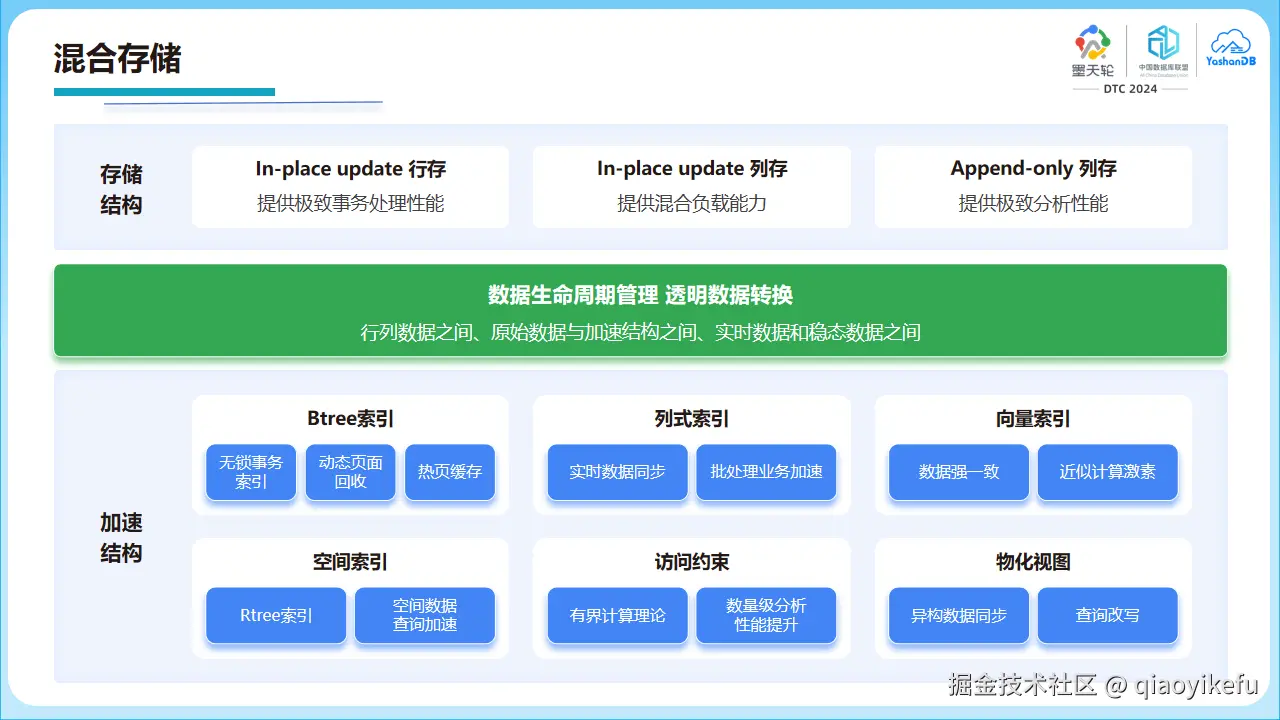The width and height of the screenshot is (1280, 720).
Task: Click the DTC 2024 label
Action: tap(1131, 89)
